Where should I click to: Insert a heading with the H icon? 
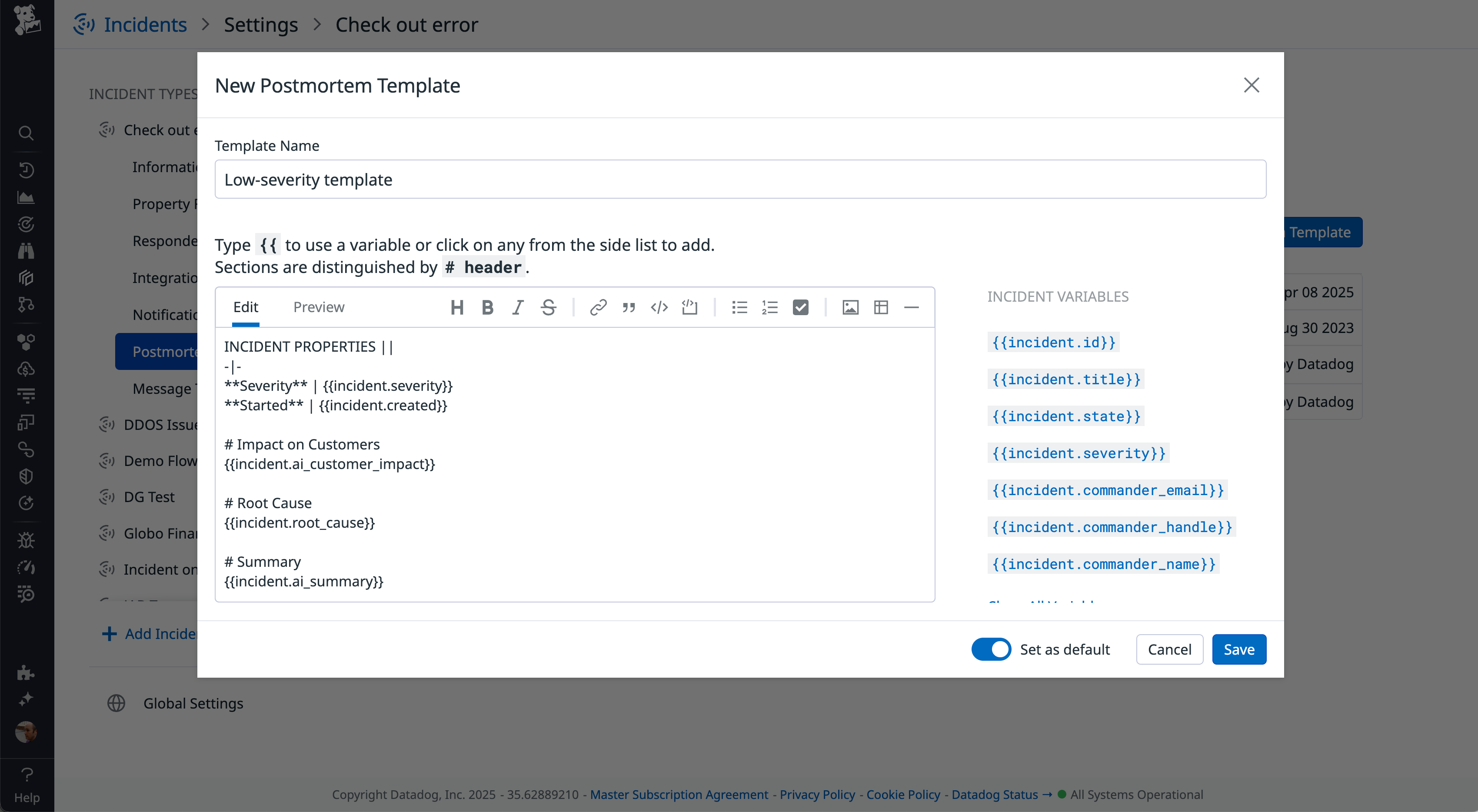(x=457, y=308)
